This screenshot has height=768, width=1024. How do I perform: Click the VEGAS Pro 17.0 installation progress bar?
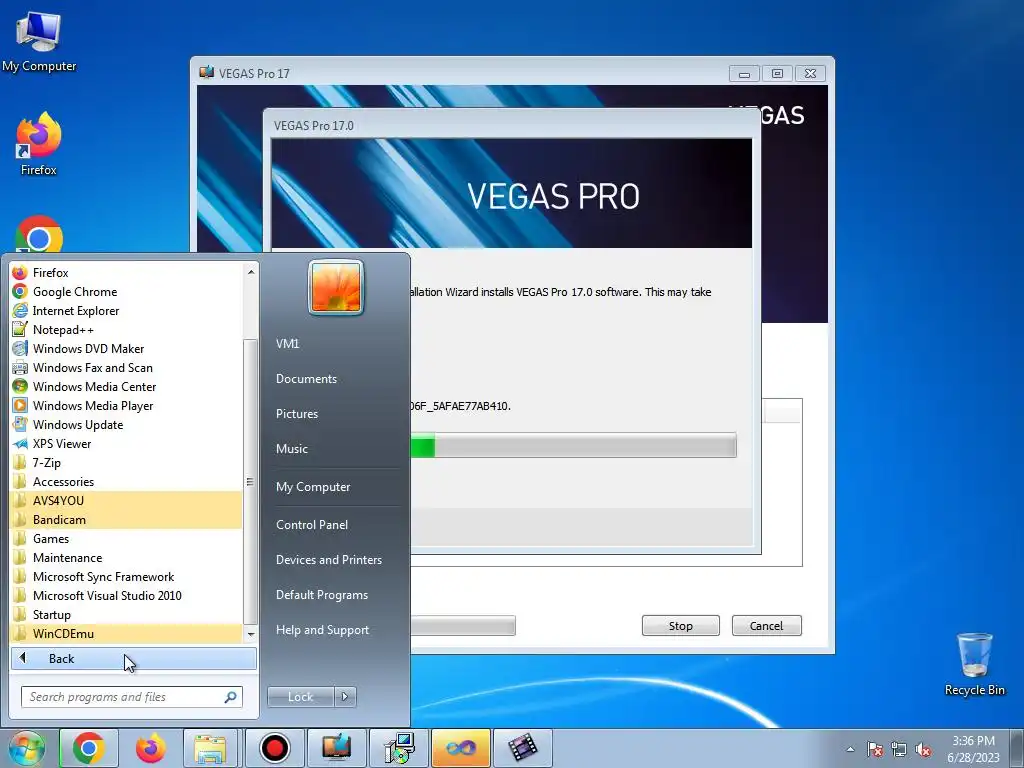pyautogui.click(x=573, y=445)
